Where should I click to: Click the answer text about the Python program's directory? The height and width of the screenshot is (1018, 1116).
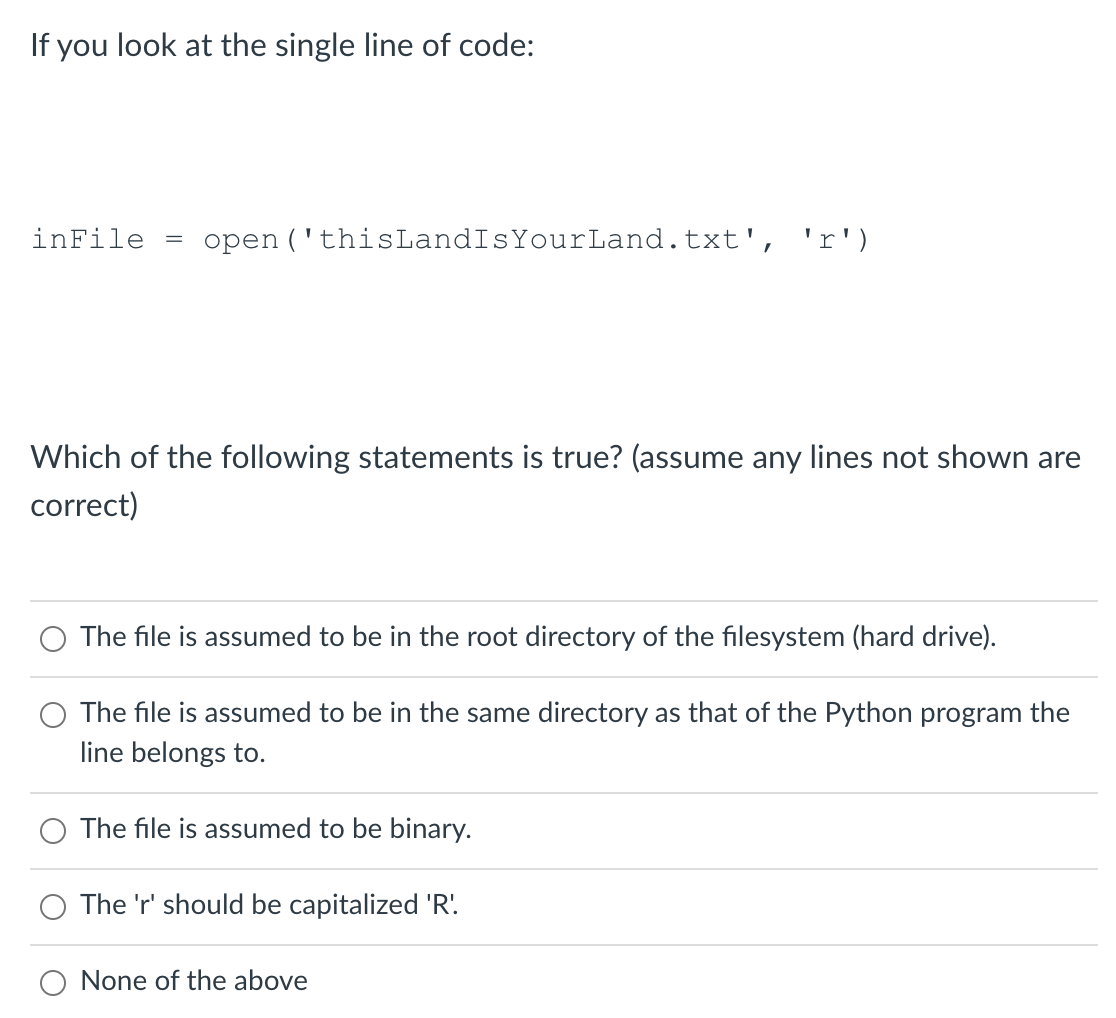click(x=575, y=712)
